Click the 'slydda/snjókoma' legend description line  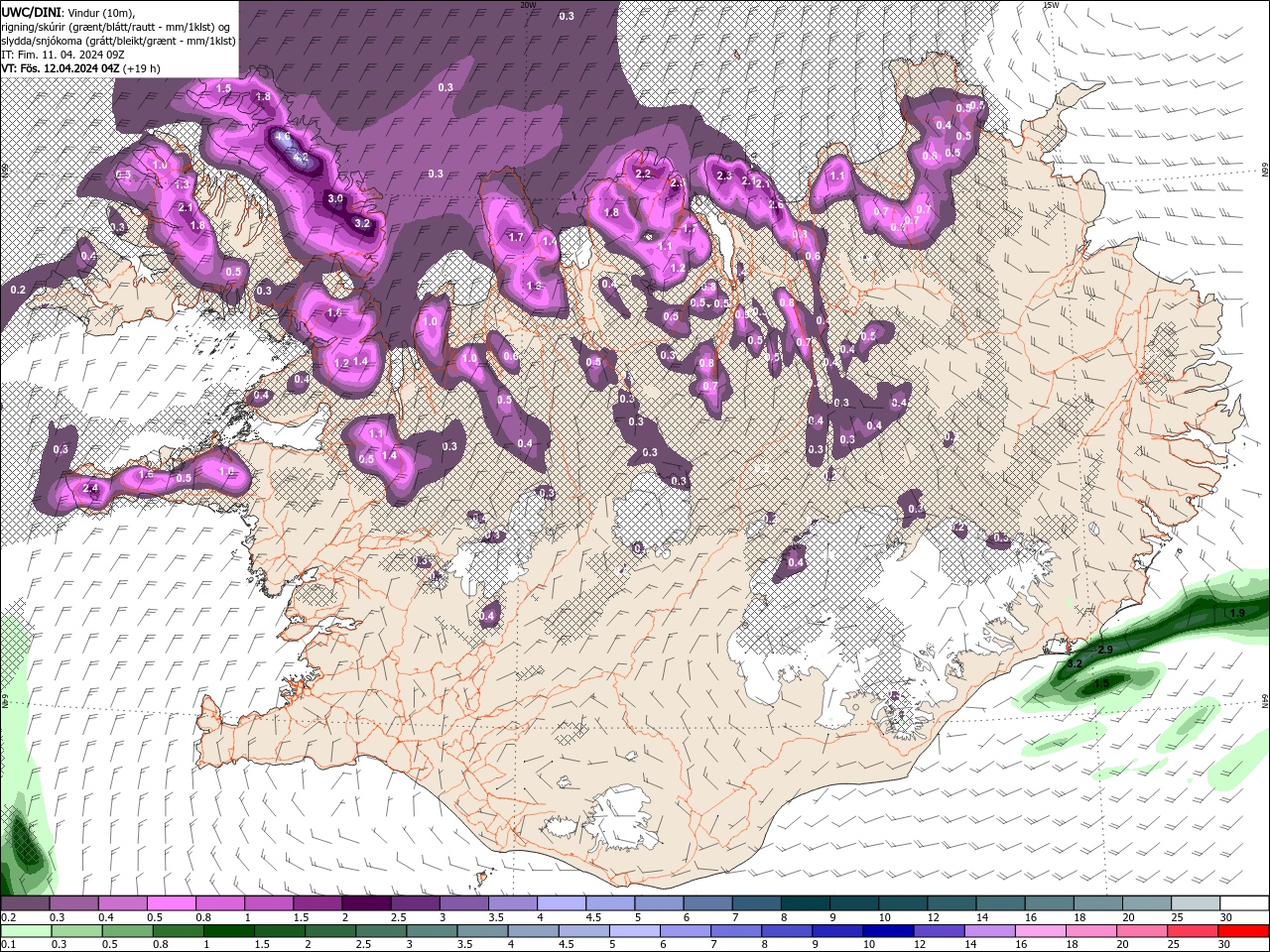[x=118, y=41]
